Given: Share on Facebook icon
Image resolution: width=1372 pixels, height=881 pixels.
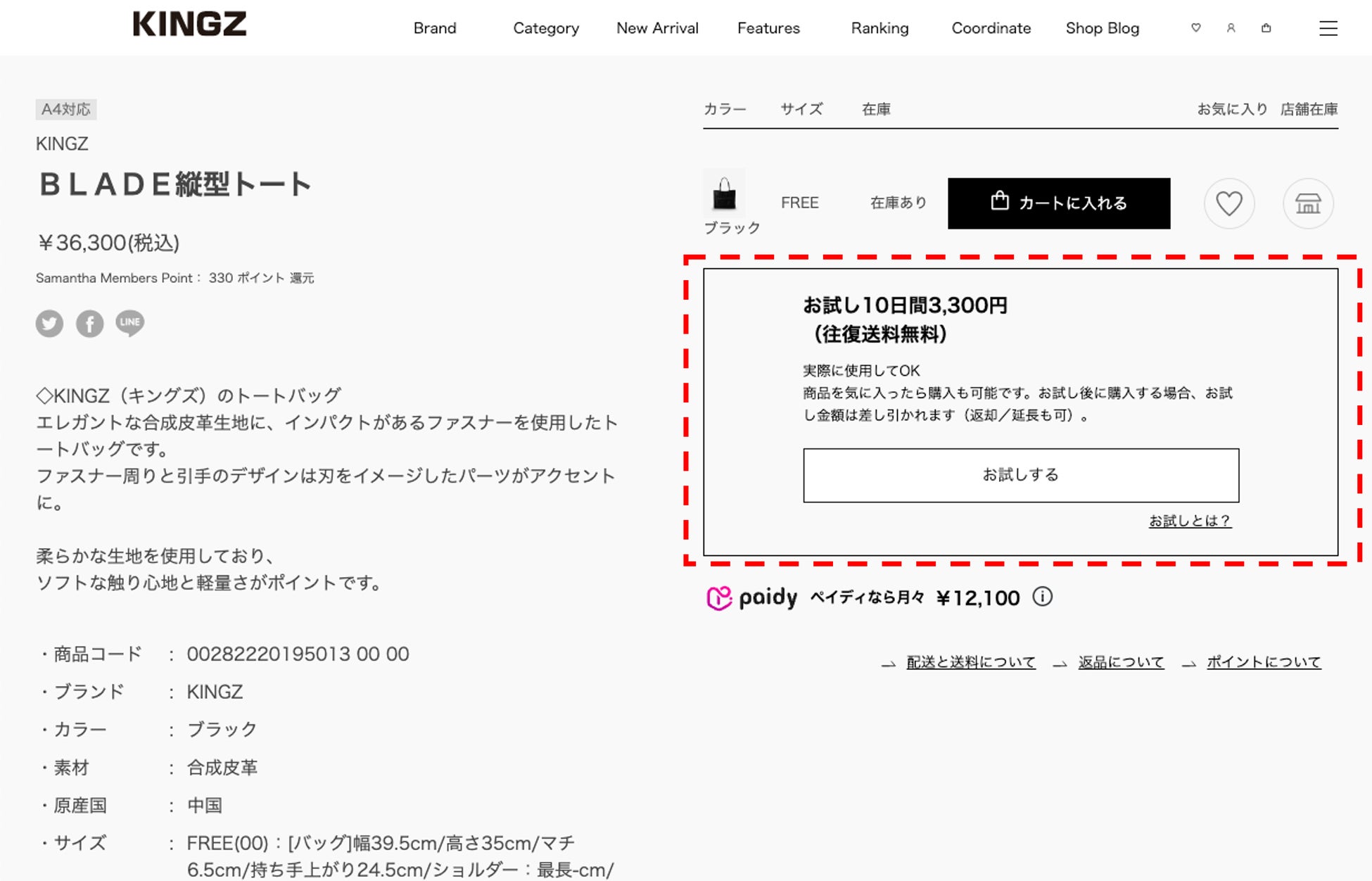Looking at the screenshot, I should (x=90, y=324).
